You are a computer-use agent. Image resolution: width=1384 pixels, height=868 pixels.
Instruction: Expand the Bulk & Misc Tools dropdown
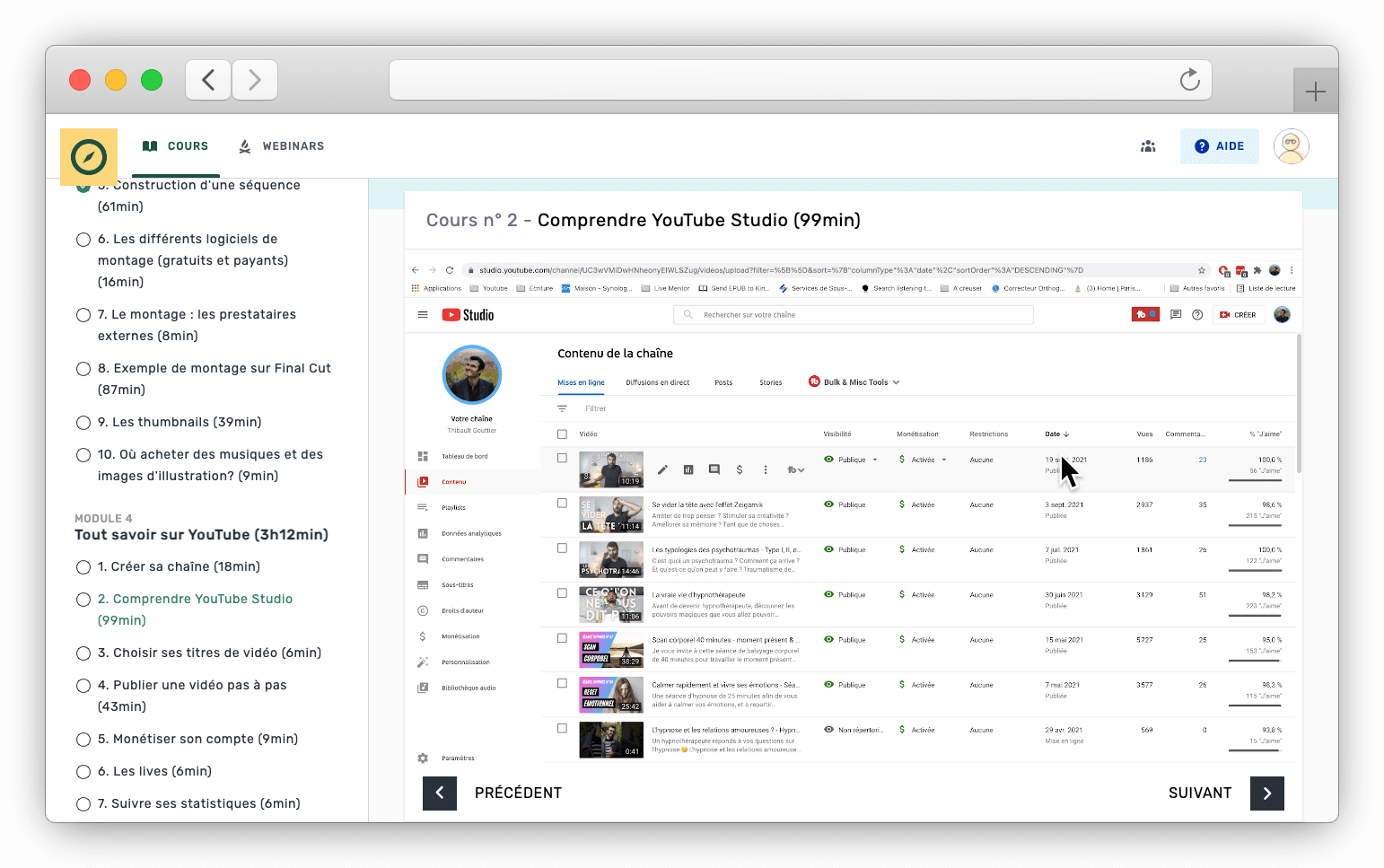coord(857,381)
